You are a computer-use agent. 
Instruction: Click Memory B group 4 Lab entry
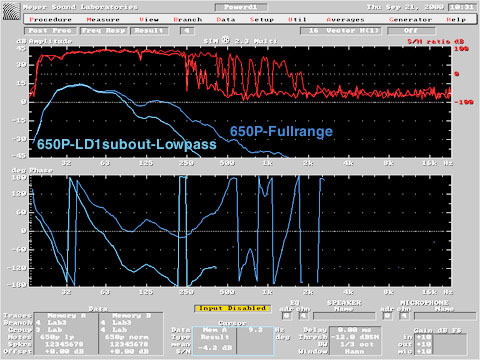[x=115, y=330]
